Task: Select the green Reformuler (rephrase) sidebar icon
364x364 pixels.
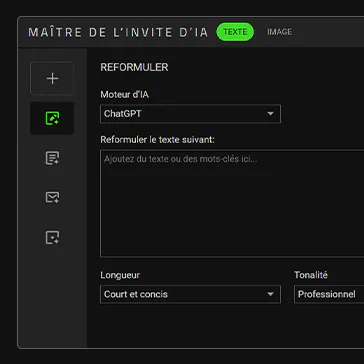Action: tap(52, 118)
